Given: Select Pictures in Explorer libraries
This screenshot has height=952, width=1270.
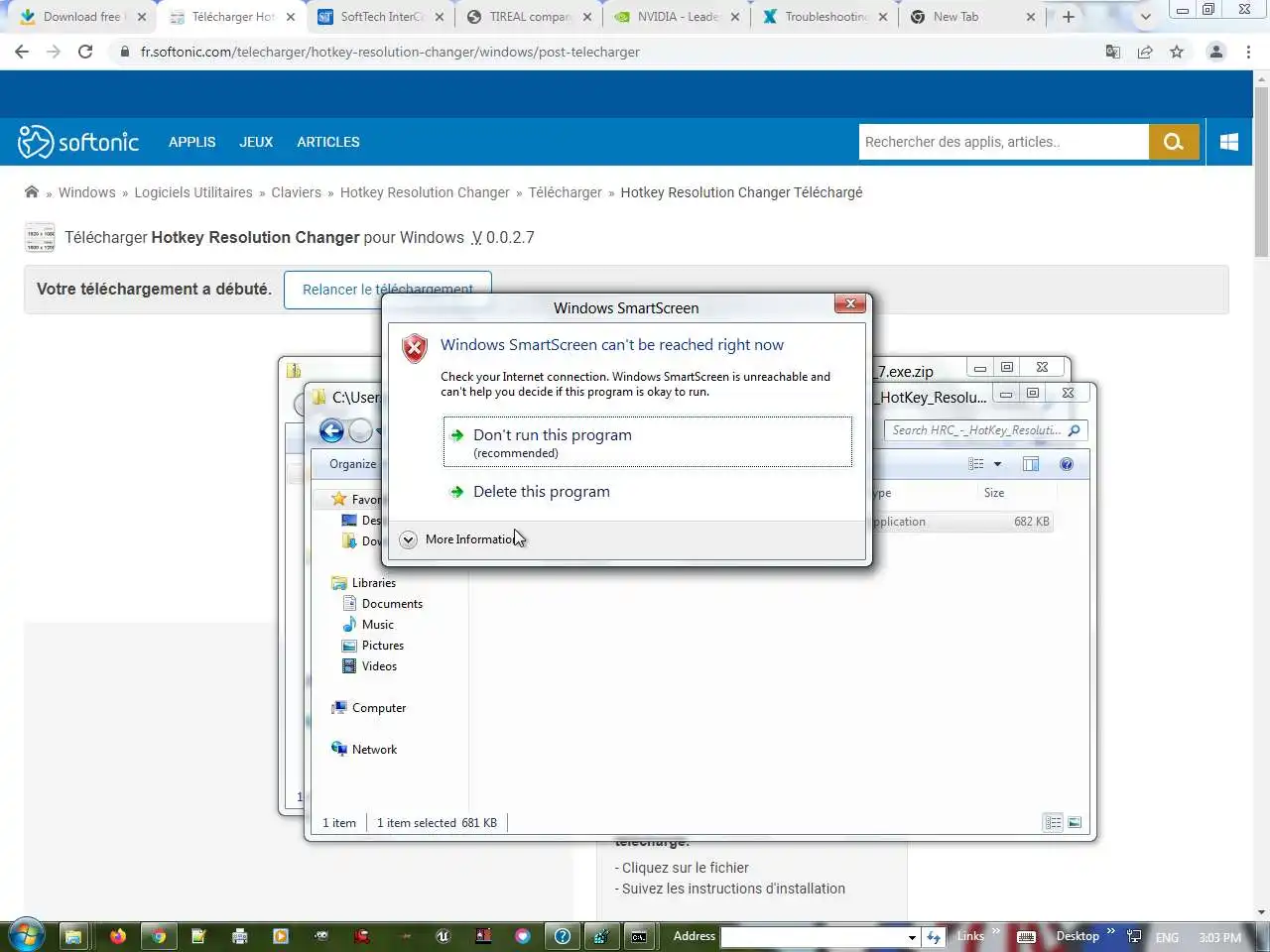Looking at the screenshot, I should click(x=382, y=646).
